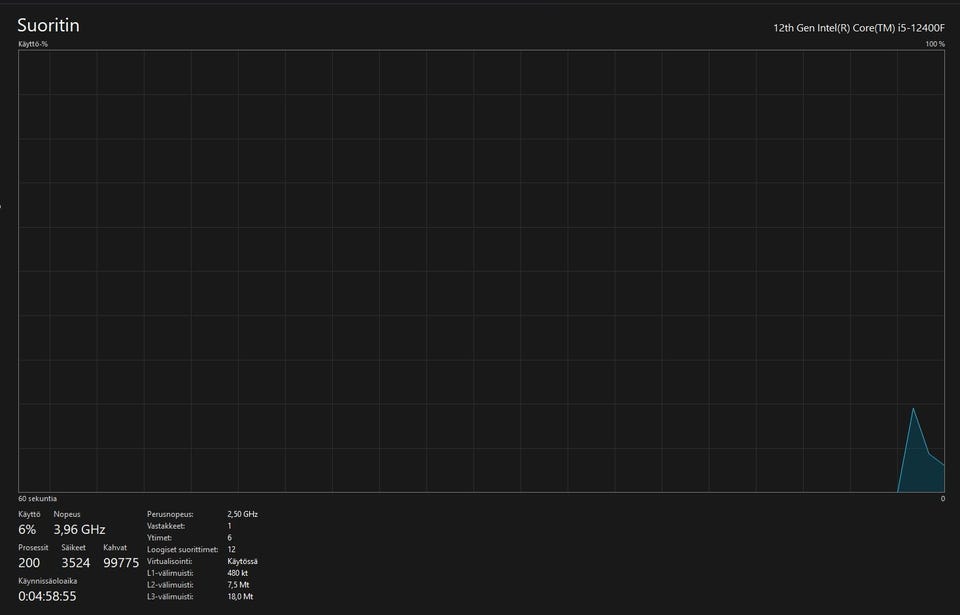Screen dimensions: 960x615
Task: Click the "60 sekuntia" time axis label
Action: pyautogui.click(x=37, y=499)
